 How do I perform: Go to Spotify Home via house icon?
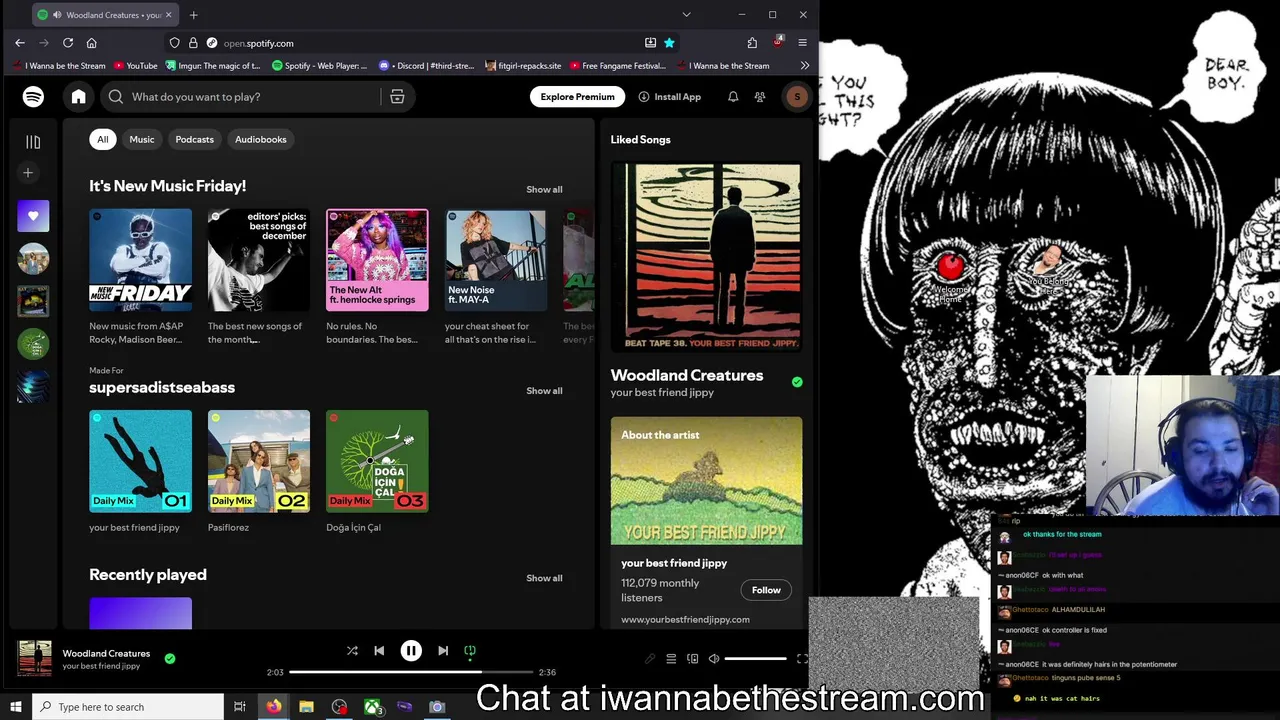click(78, 97)
